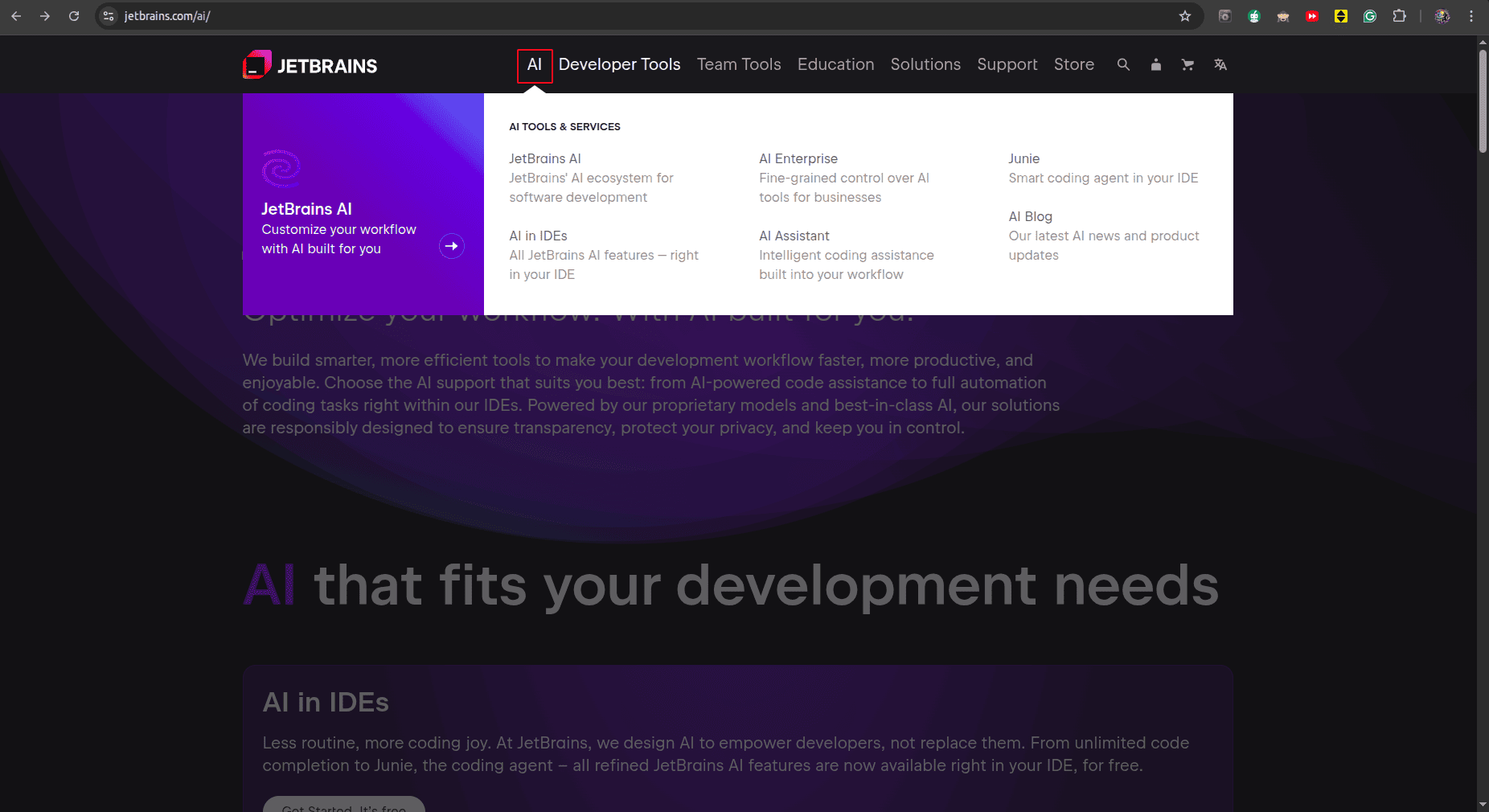This screenshot has width=1489, height=812.
Task: Click the language translation icon
Action: point(1220,64)
